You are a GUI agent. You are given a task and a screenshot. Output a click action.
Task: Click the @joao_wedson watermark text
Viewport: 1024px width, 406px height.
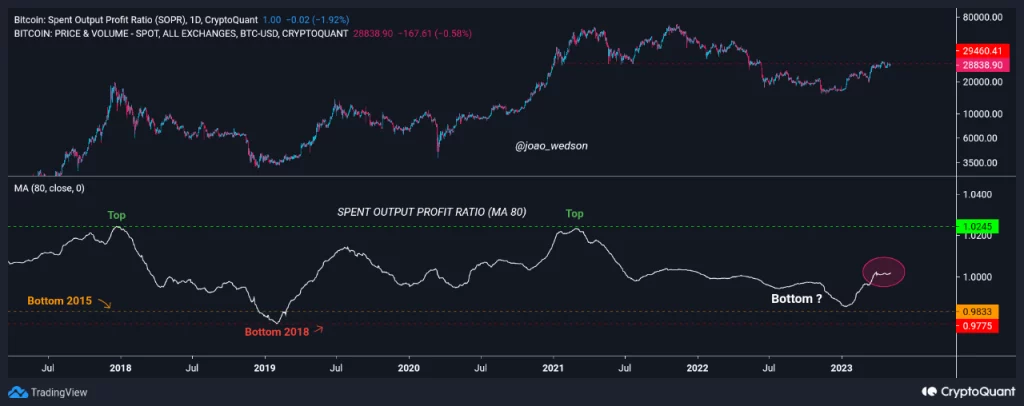549,146
